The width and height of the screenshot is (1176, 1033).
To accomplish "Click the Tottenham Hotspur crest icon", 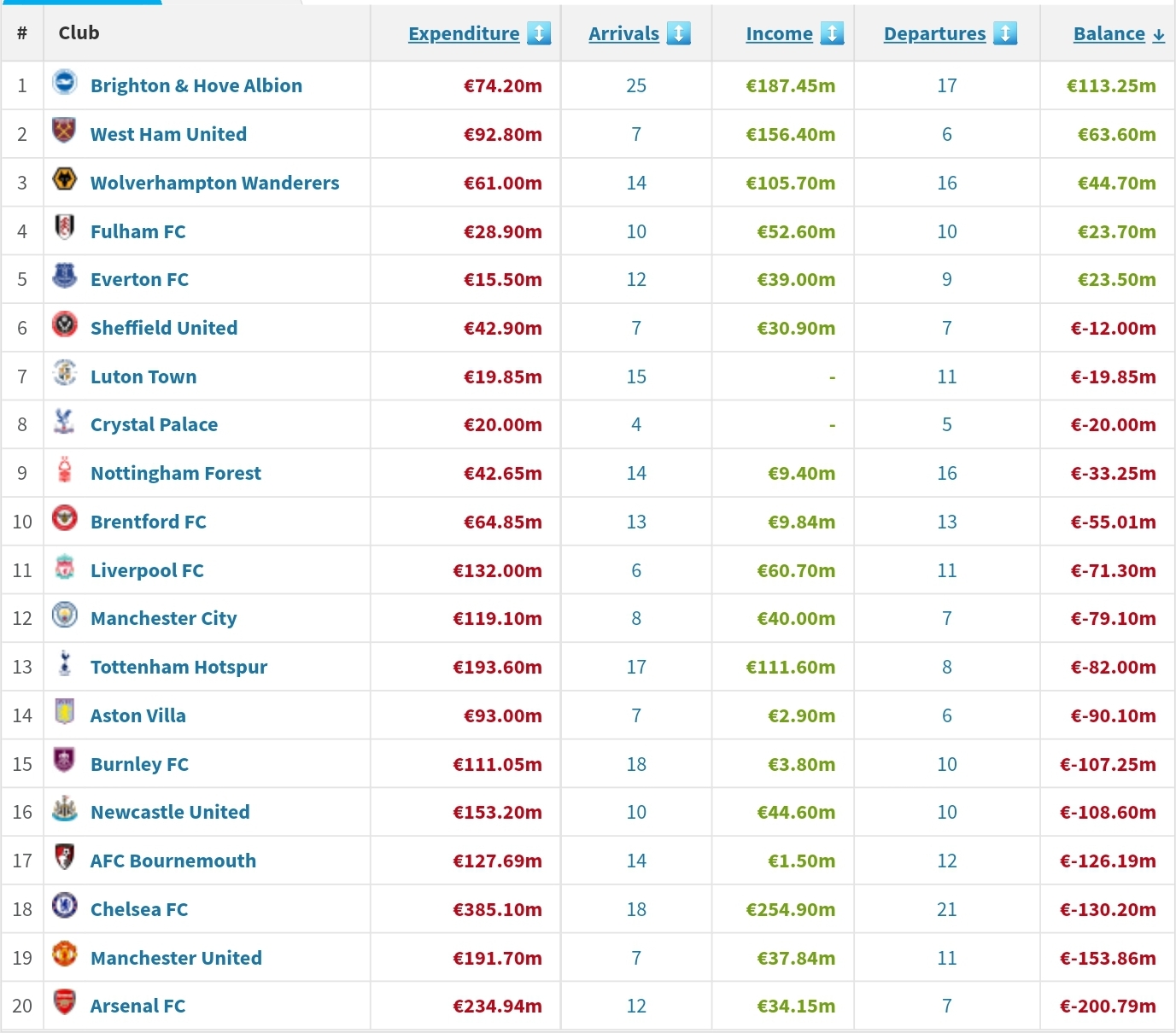I will (64, 663).
